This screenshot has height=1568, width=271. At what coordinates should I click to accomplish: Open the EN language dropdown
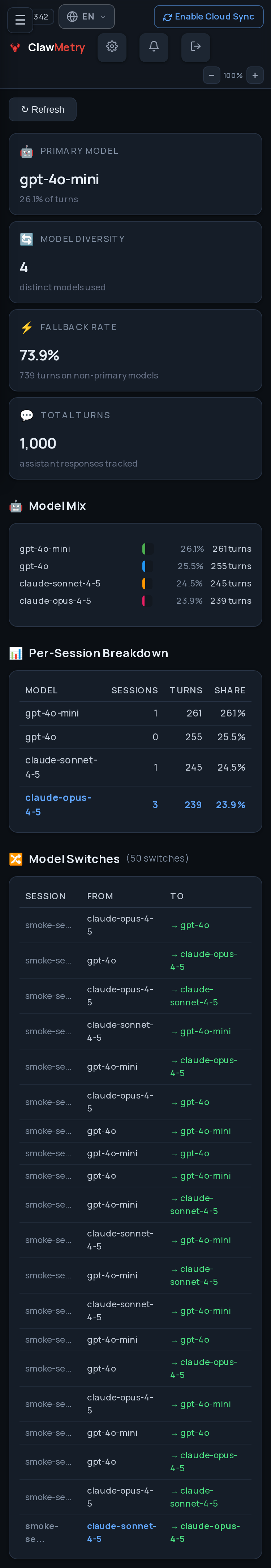coord(86,17)
